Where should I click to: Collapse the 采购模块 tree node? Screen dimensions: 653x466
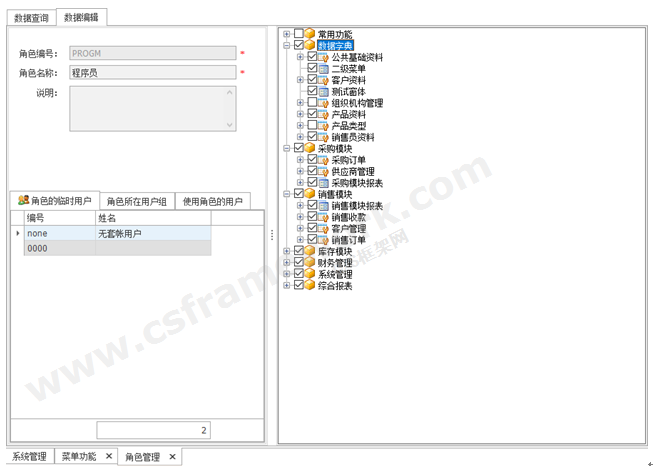tap(287, 149)
